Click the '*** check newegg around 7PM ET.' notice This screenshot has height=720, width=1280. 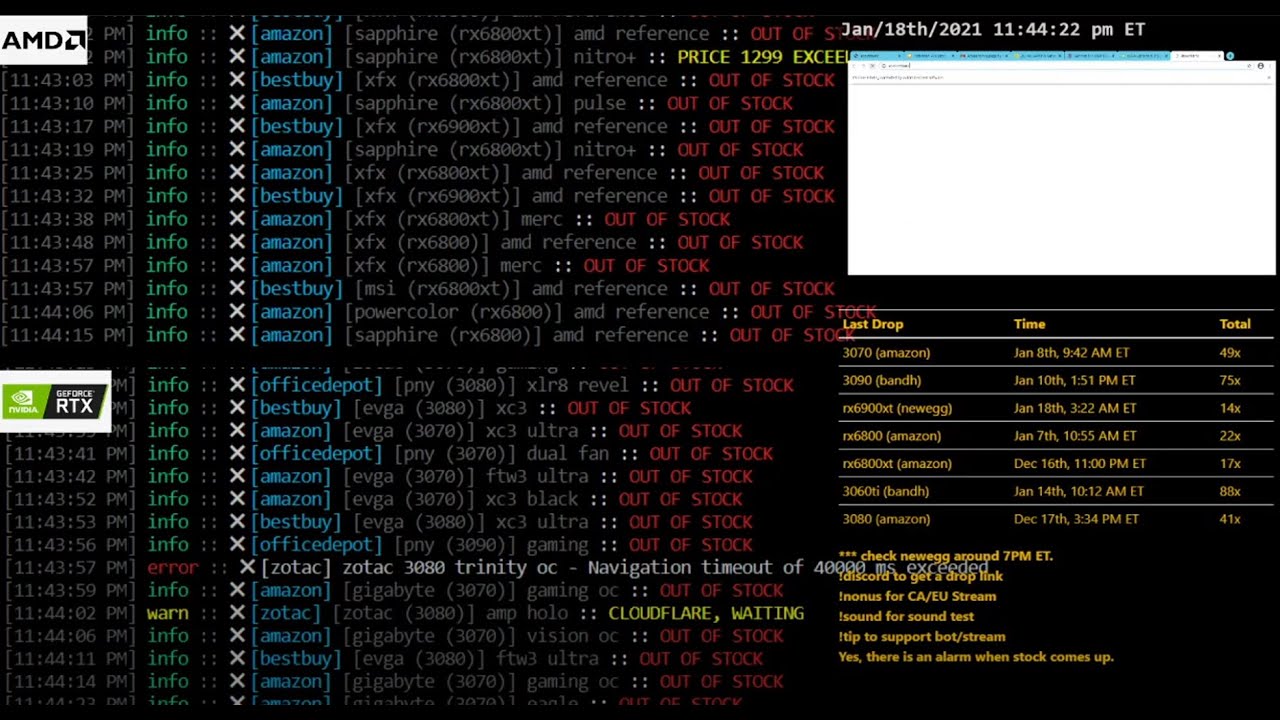(946, 556)
